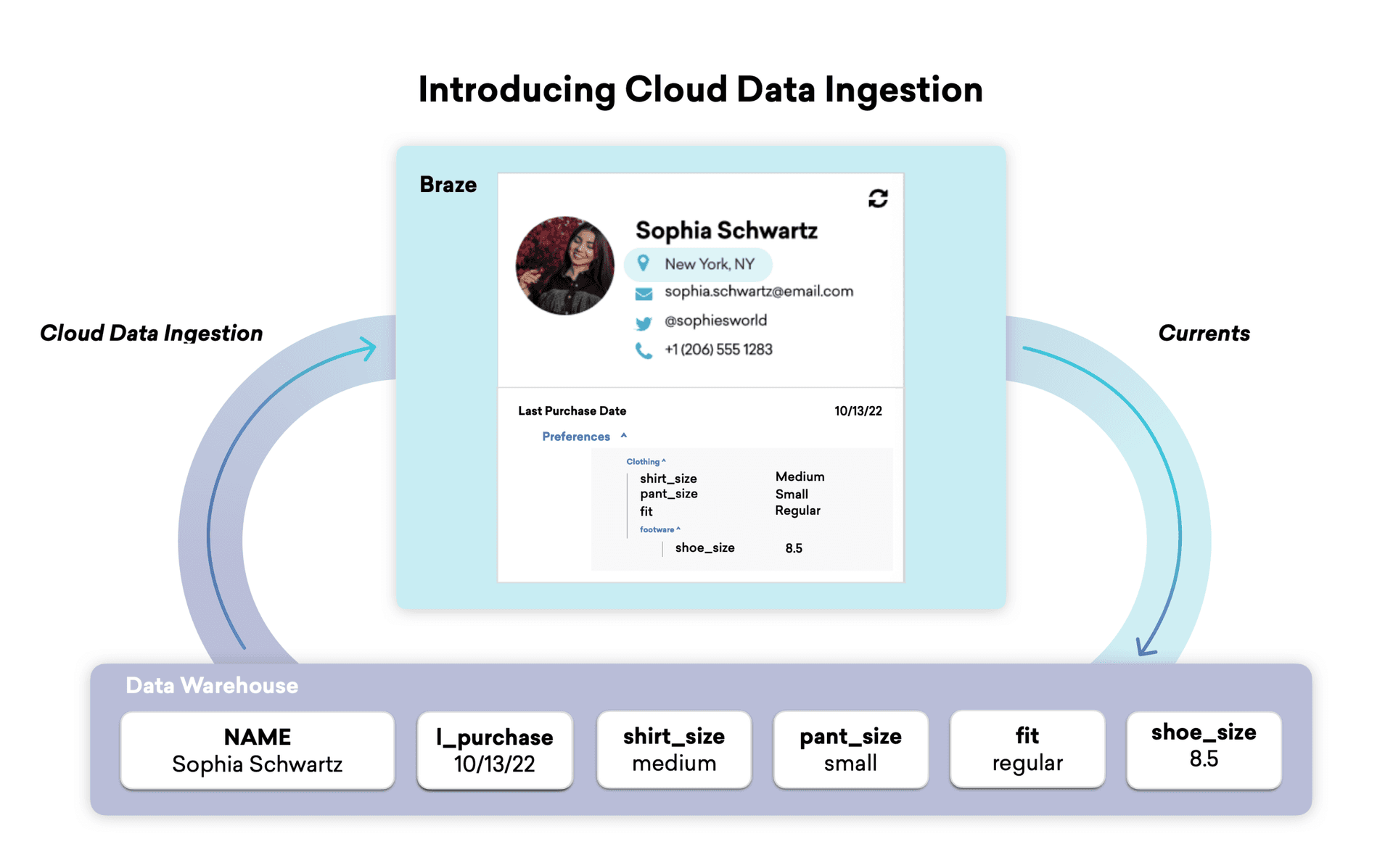This screenshot has width=1393, height=868.
Task: Collapse the Preferences section
Action: 584,436
